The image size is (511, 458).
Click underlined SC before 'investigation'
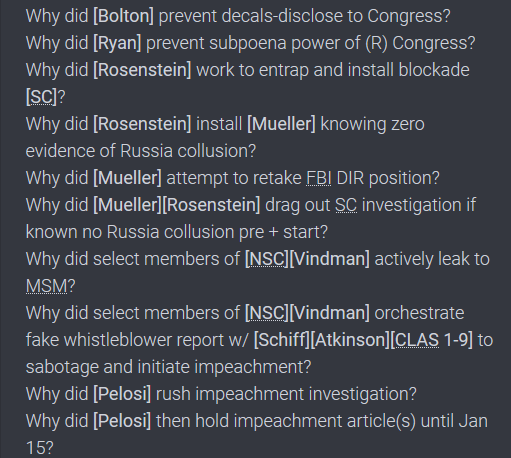point(346,205)
